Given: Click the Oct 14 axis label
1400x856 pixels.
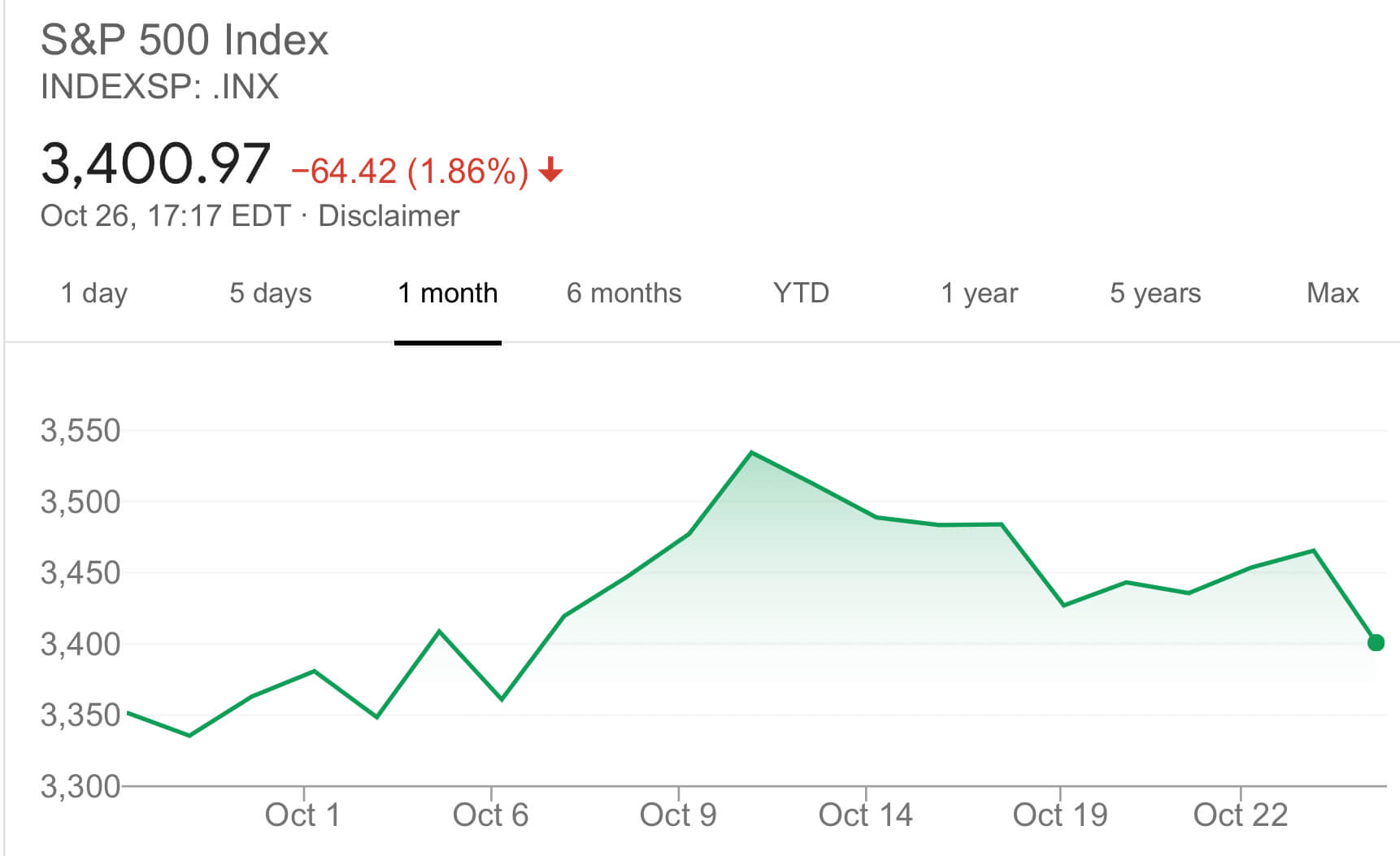Looking at the screenshot, I should [x=865, y=815].
